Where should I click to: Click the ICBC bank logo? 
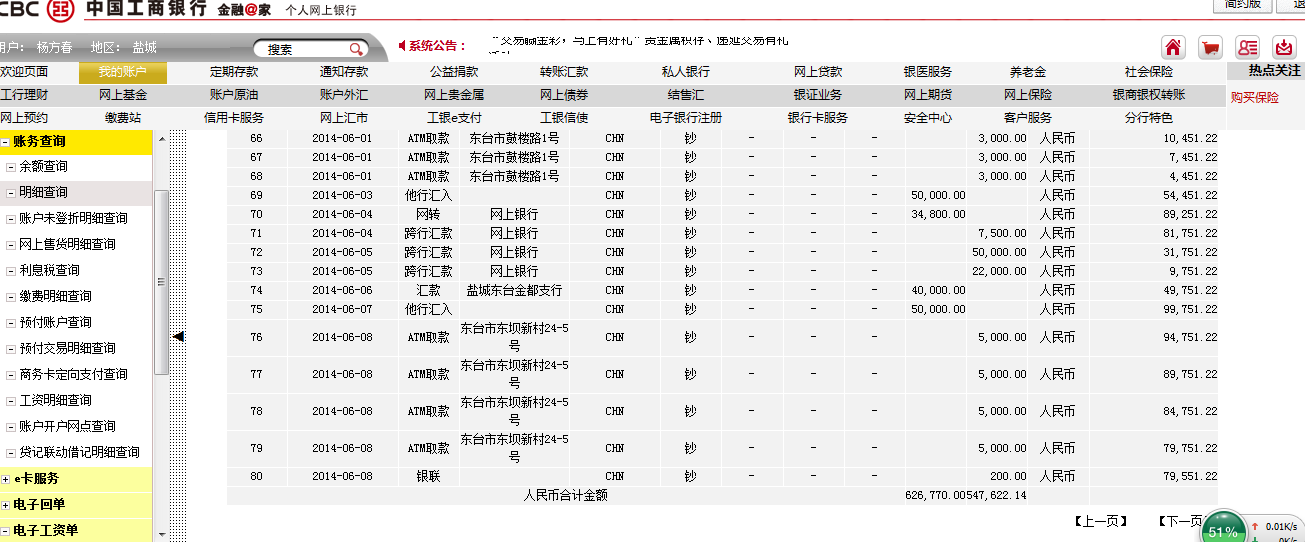(x=59, y=9)
